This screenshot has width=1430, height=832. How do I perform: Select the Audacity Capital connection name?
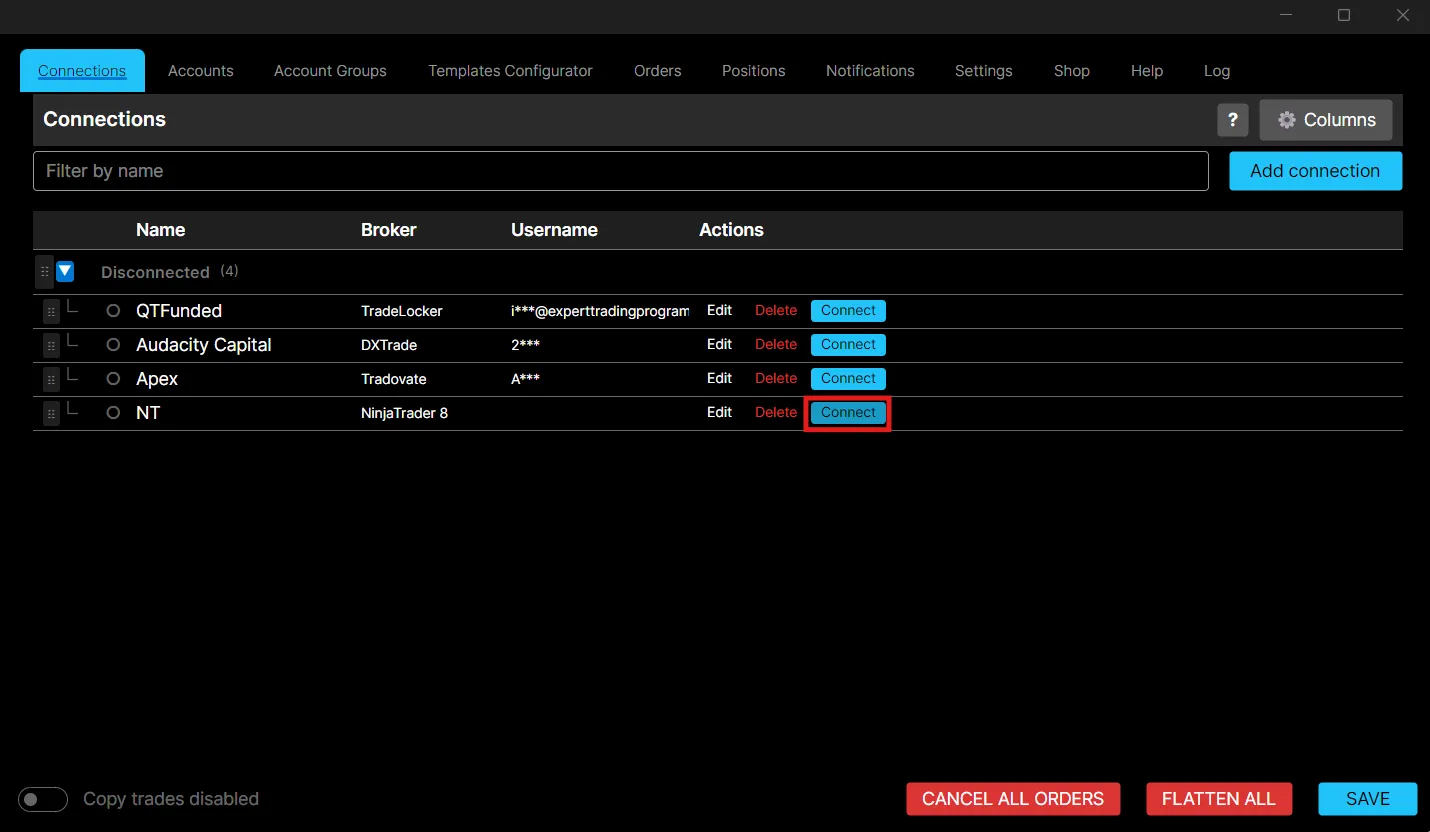[204, 345]
